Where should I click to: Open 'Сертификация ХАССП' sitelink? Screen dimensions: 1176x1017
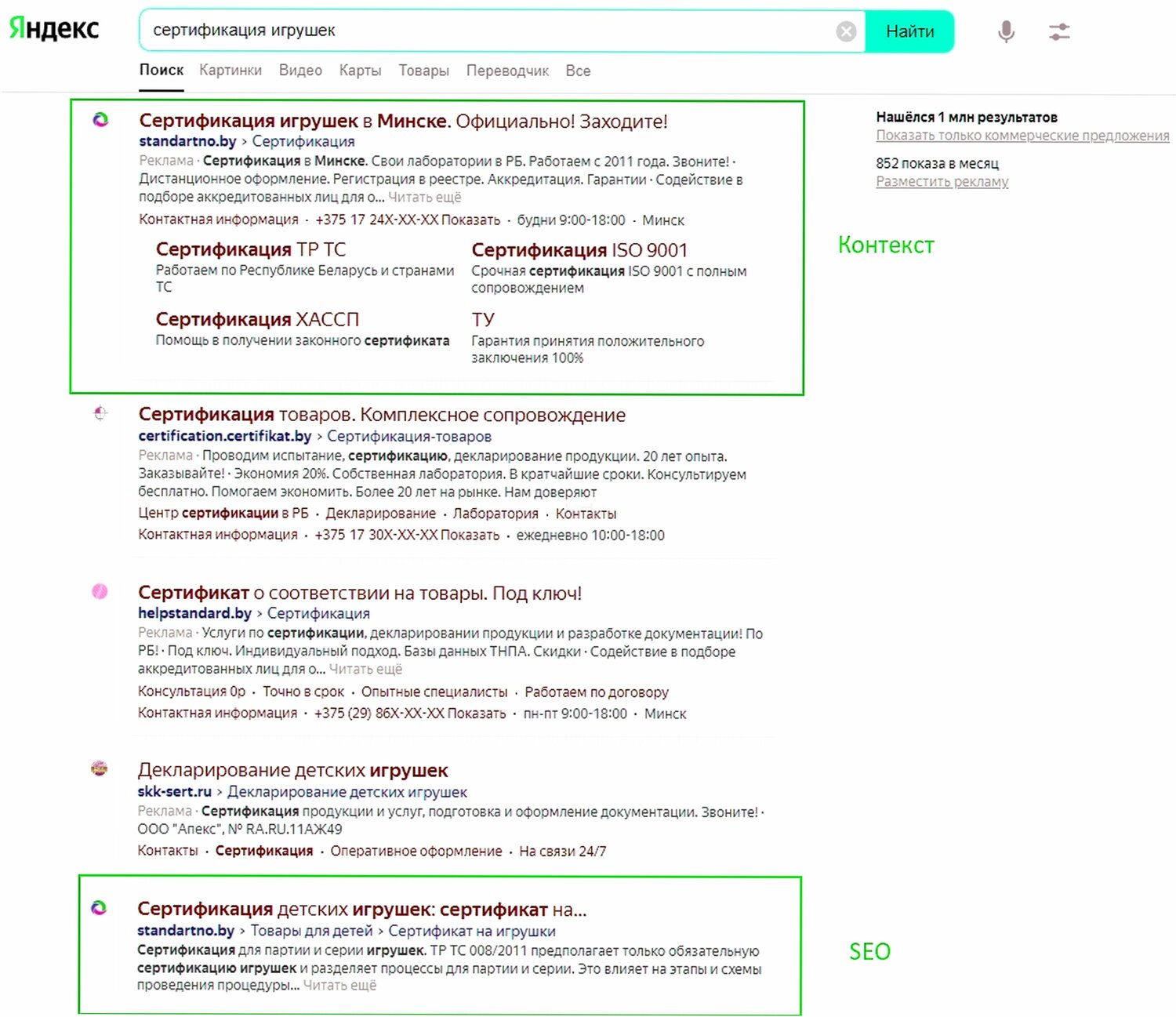[x=257, y=319]
